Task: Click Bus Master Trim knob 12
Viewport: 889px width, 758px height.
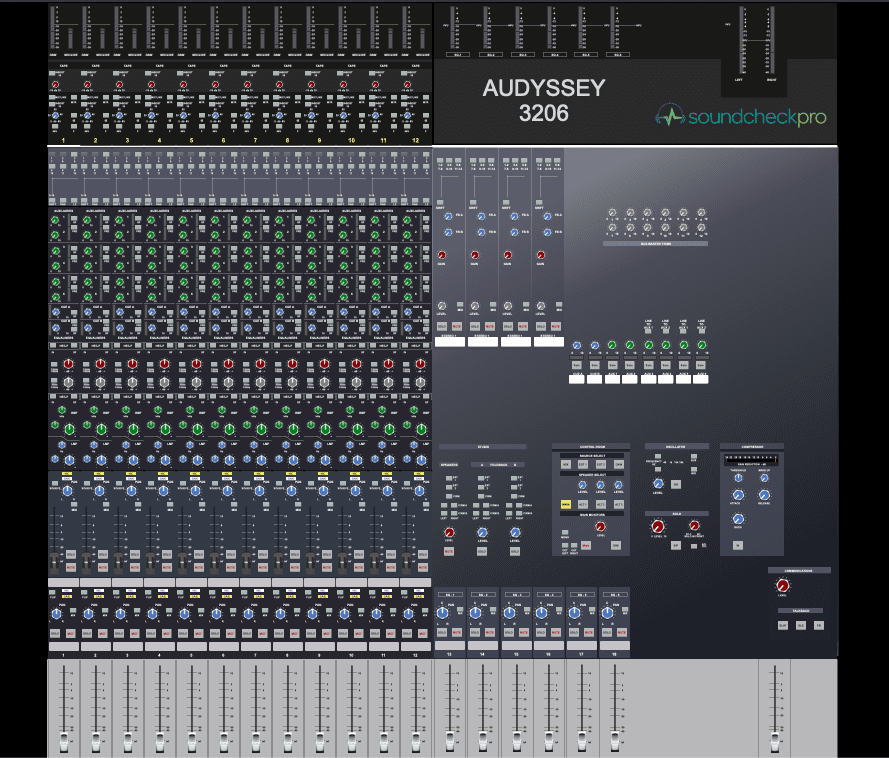Action: point(701,227)
